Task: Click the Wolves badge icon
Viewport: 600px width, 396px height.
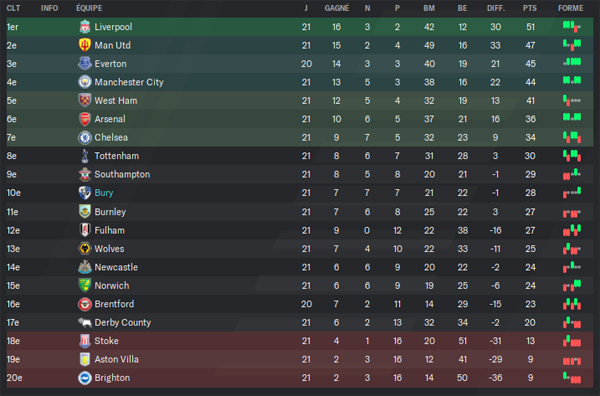Action: tap(85, 249)
